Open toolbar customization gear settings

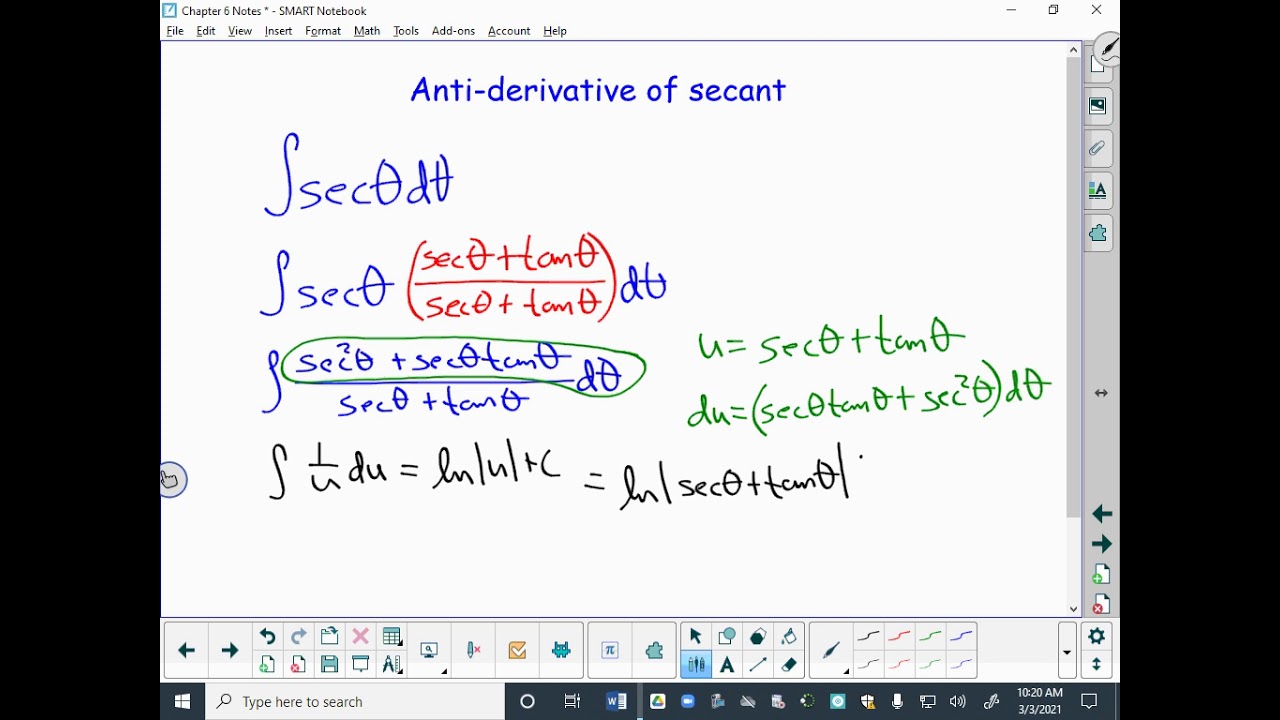[1096, 636]
